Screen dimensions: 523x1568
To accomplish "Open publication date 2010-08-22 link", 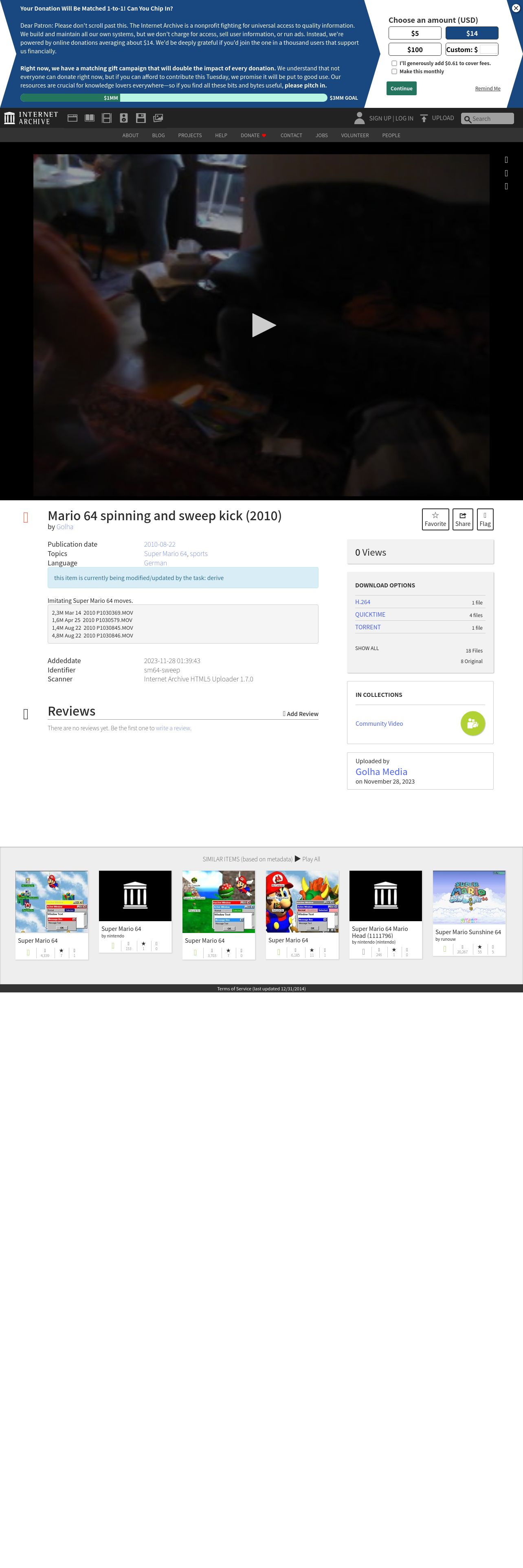I will click(160, 544).
